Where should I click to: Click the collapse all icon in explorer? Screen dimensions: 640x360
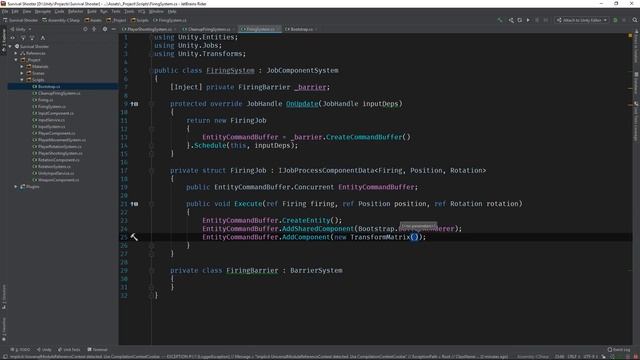click(x=94, y=29)
